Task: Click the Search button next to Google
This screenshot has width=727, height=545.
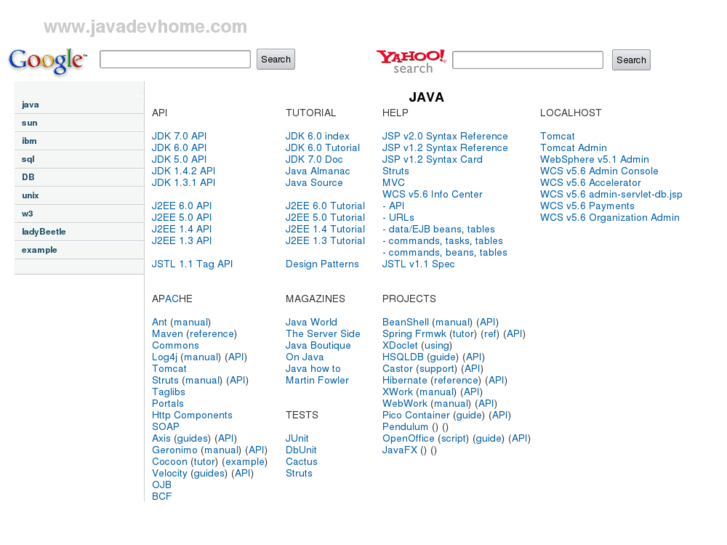Action: pyautogui.click(x=275, y=59)
